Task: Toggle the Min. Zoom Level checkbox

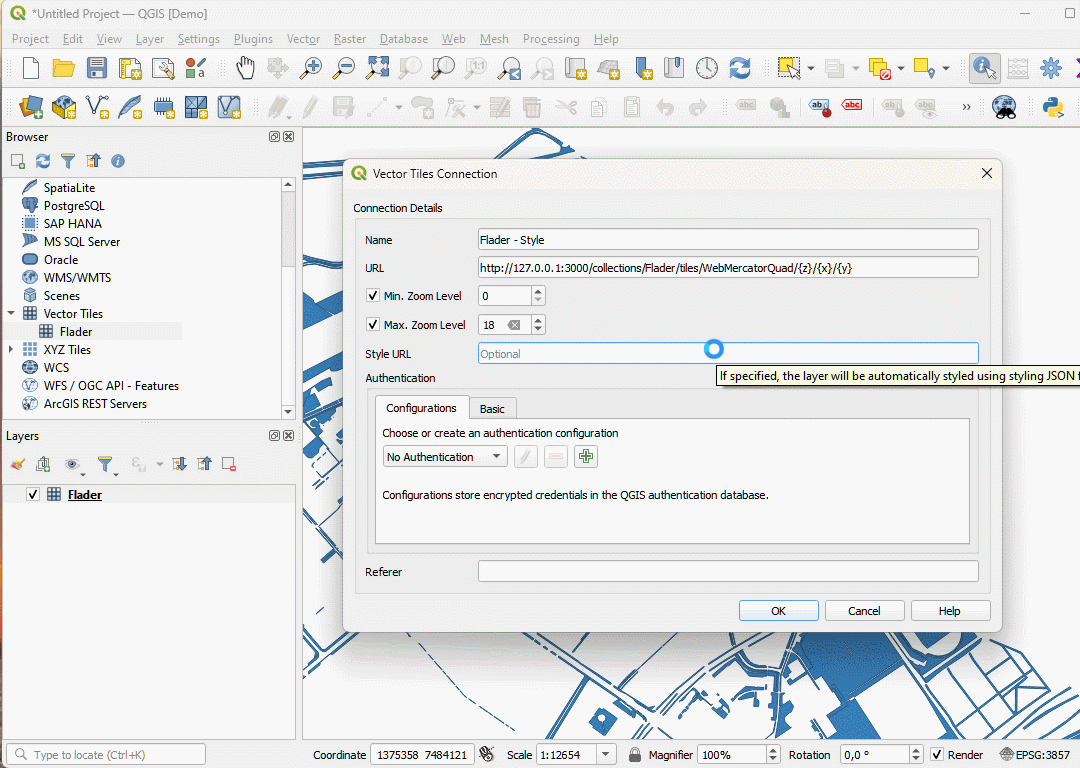Action: coord(373,295)
